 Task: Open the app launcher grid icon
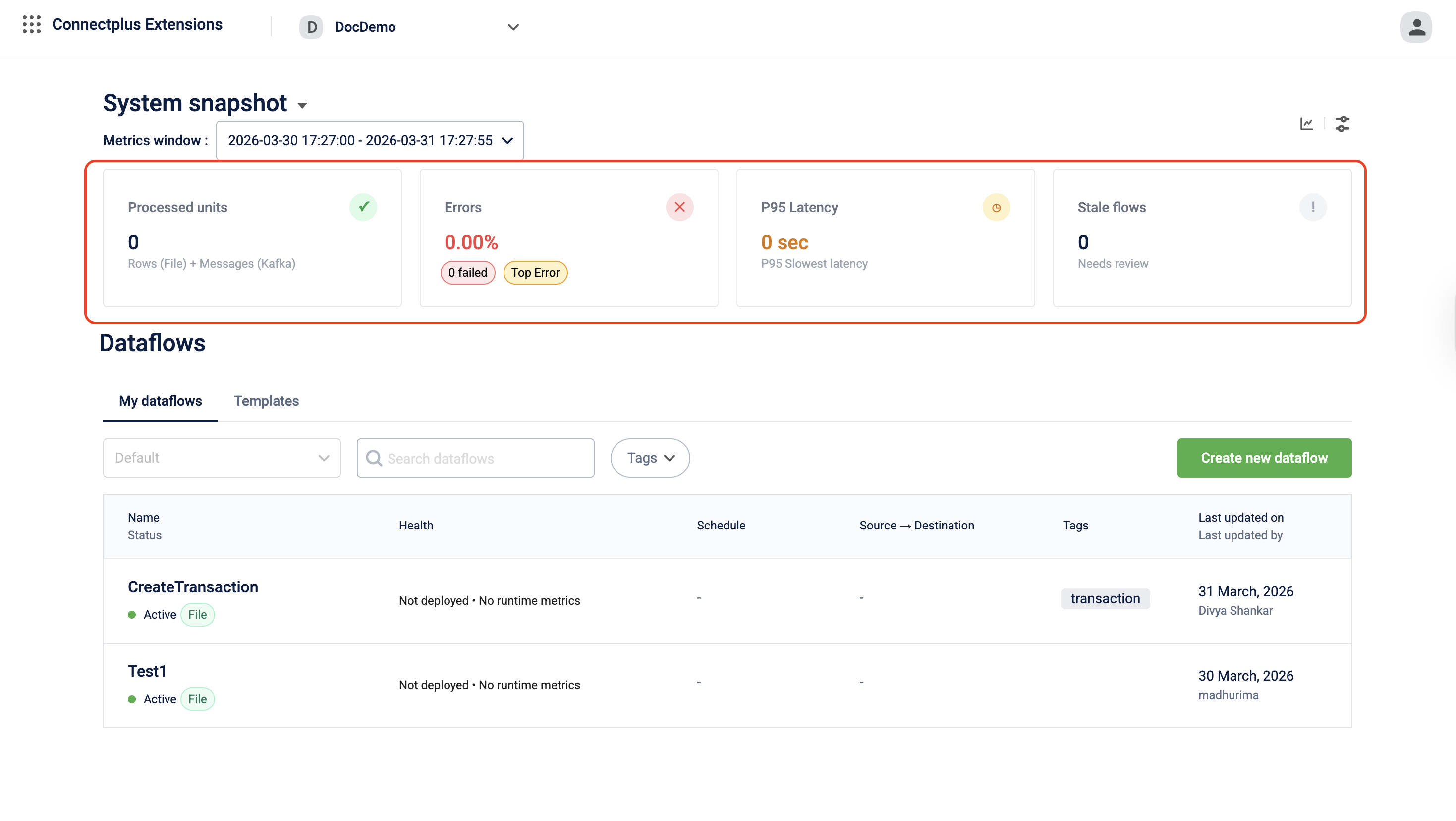pos(32,25)
